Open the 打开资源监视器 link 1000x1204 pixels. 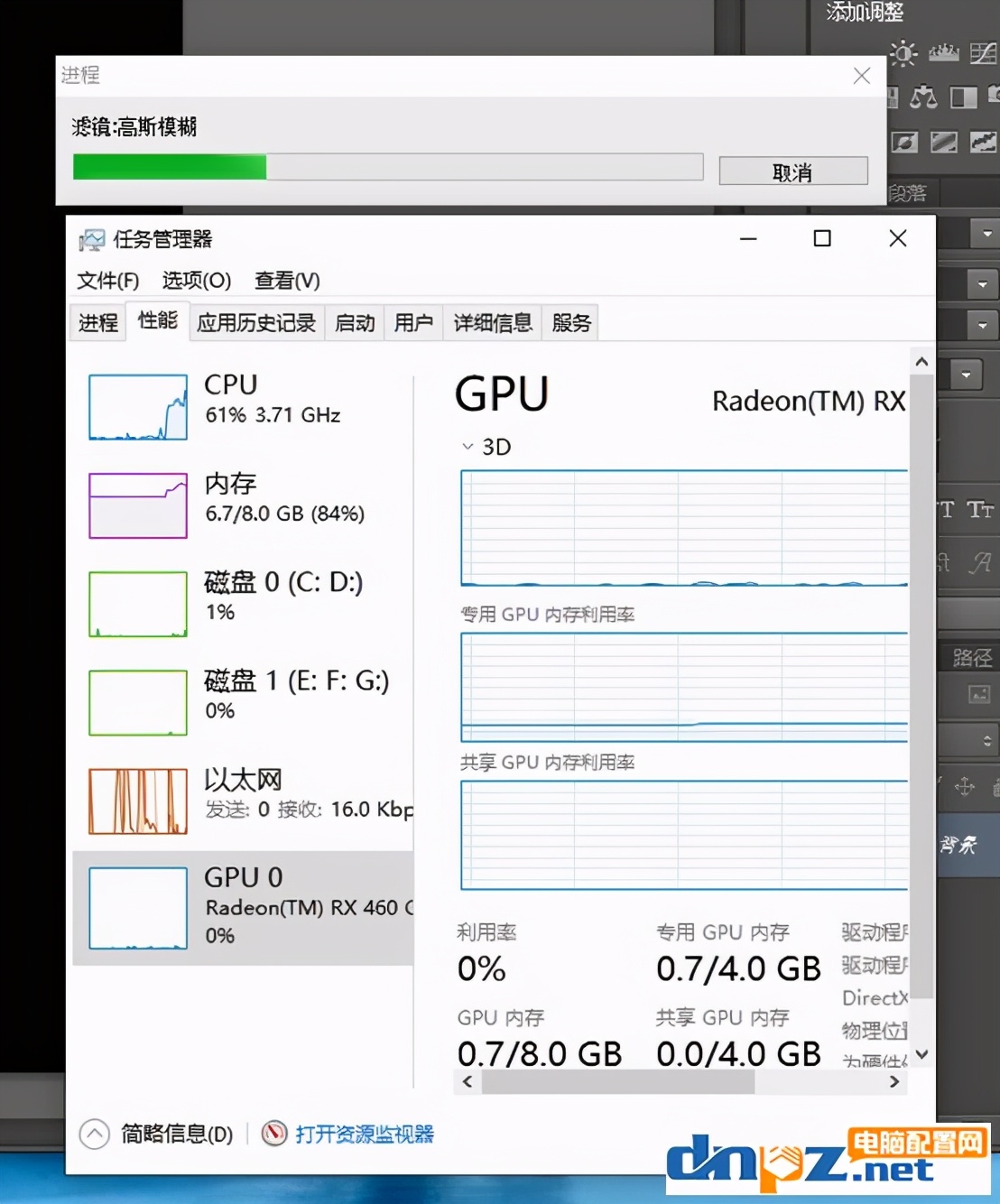tap(365, 1134)
